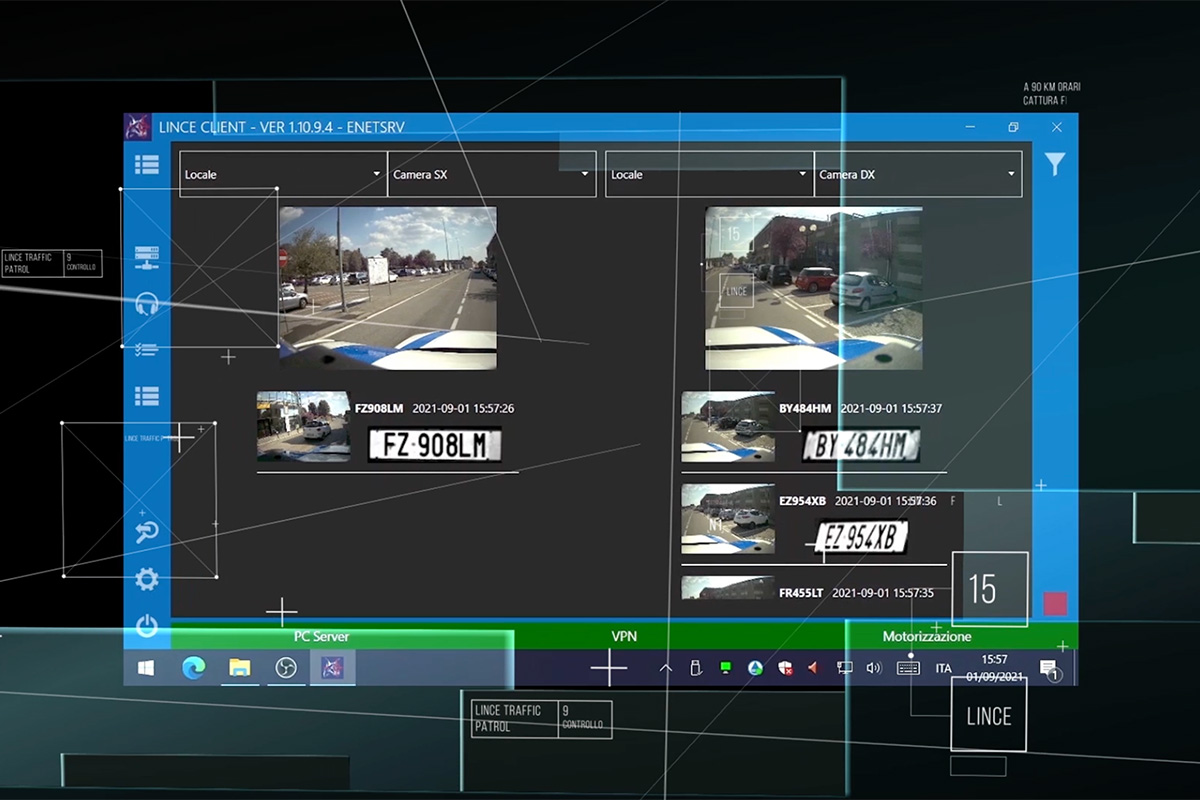The height and width of the screenshot is (800, 1200).
Task: Select the BY484HM plate number text
Action: tap(805, 408)
